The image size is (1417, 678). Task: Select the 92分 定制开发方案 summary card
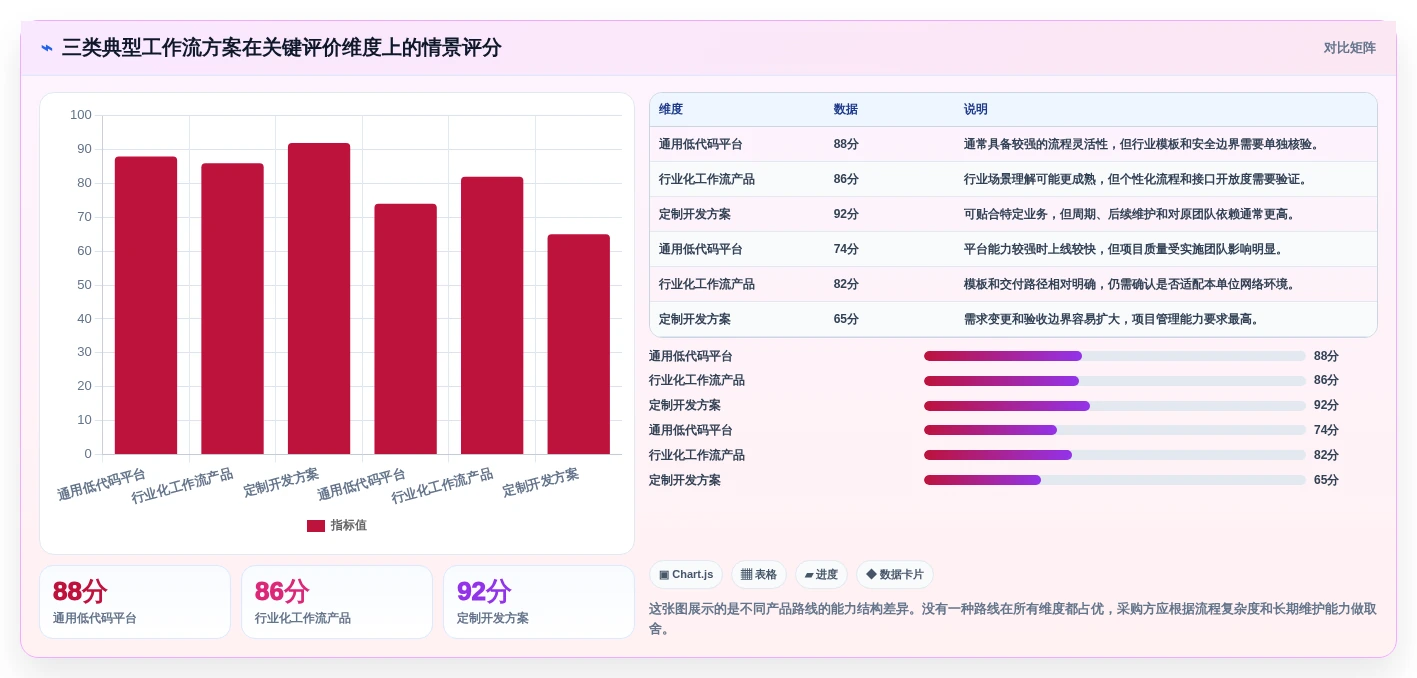point(539,602)
